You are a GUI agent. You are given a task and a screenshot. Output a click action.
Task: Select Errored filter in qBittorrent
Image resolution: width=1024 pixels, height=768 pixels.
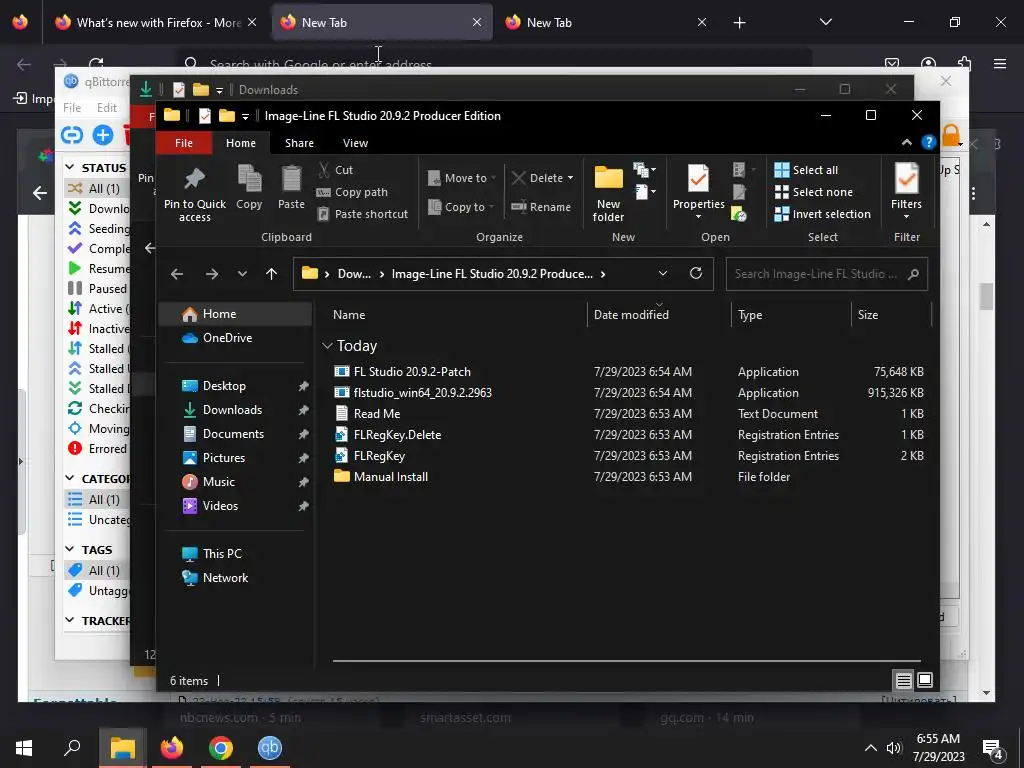tap(98, 449)
